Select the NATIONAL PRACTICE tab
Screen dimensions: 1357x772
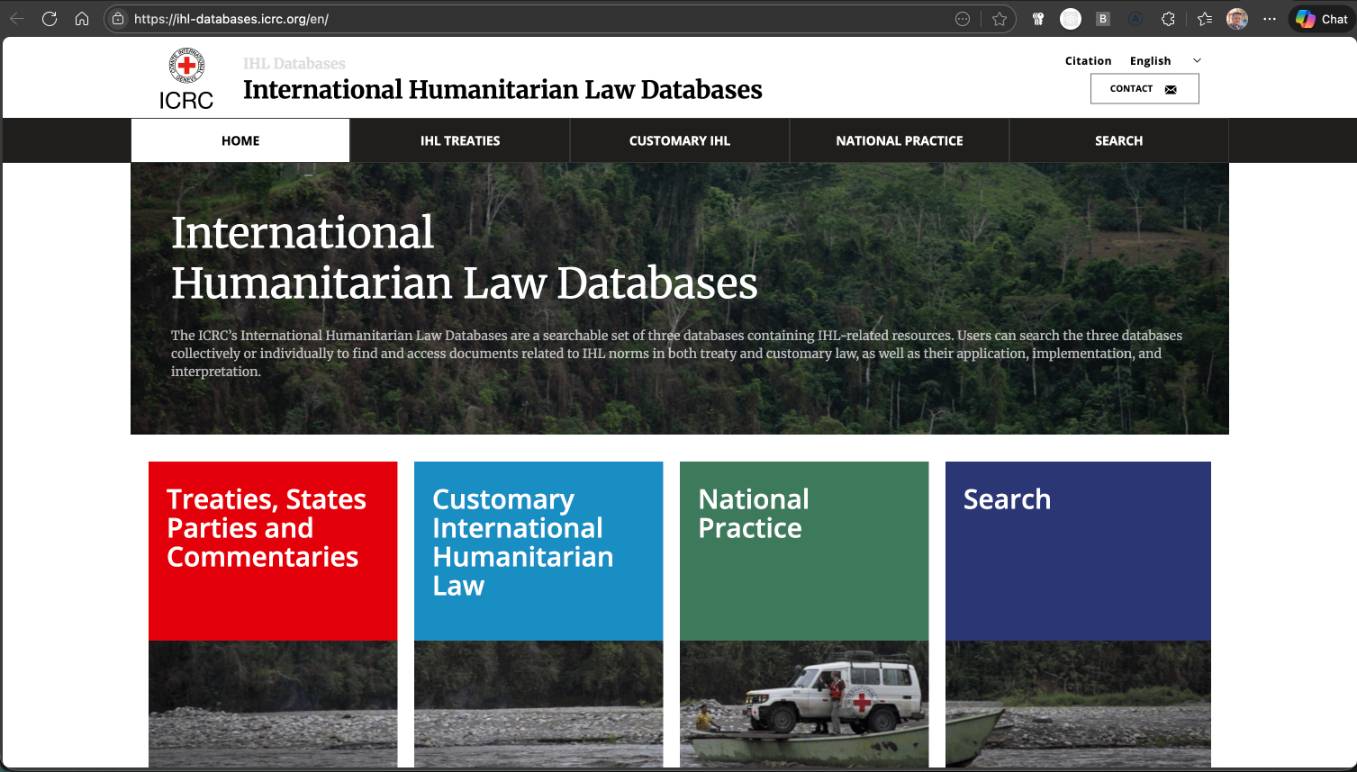tap(899, 141)
